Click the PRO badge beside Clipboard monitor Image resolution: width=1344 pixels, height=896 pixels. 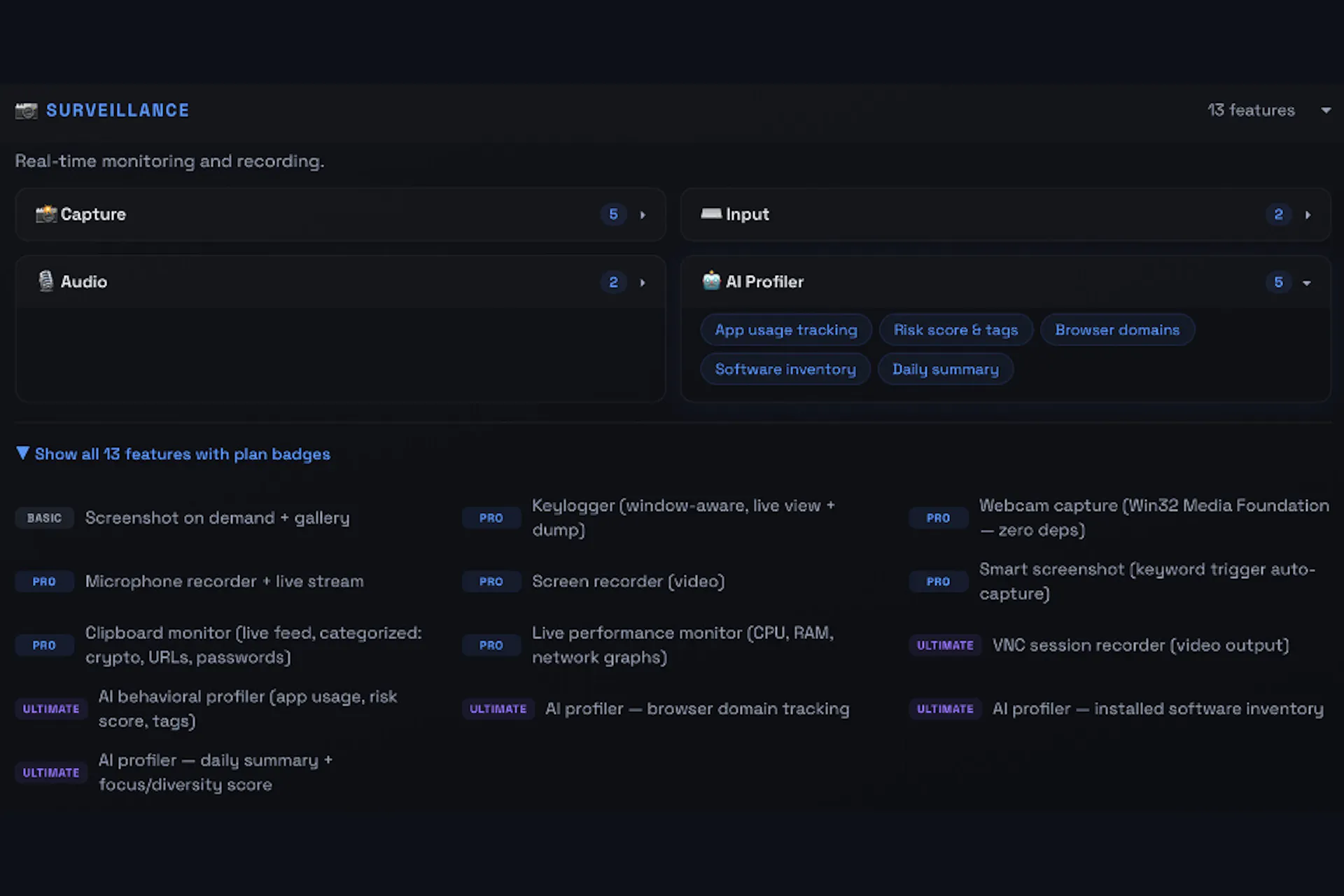44,645
